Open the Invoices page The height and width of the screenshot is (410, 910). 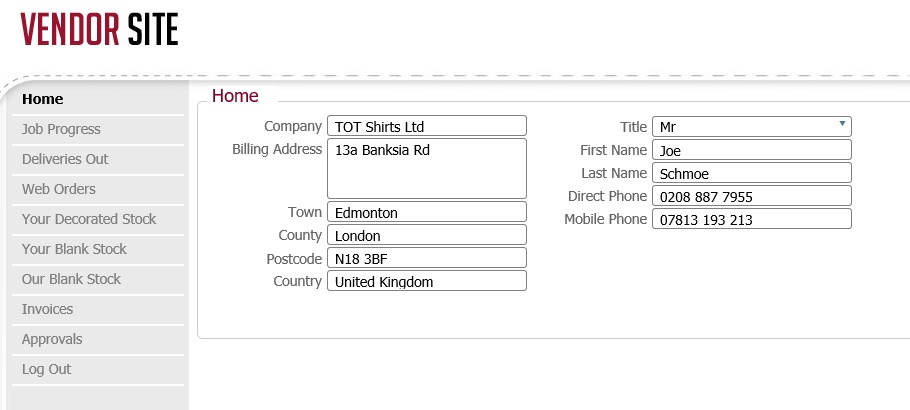(47, 309)
